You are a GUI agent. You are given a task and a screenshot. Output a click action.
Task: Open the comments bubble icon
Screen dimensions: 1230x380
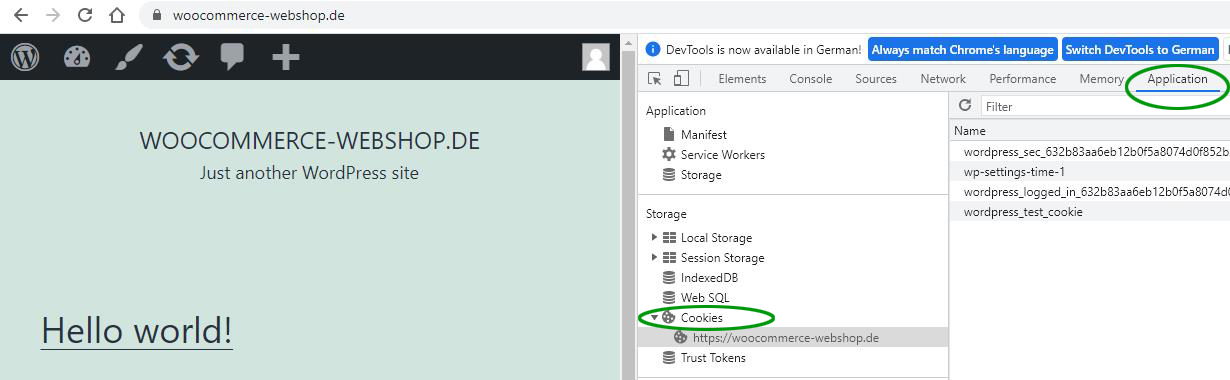232,57
